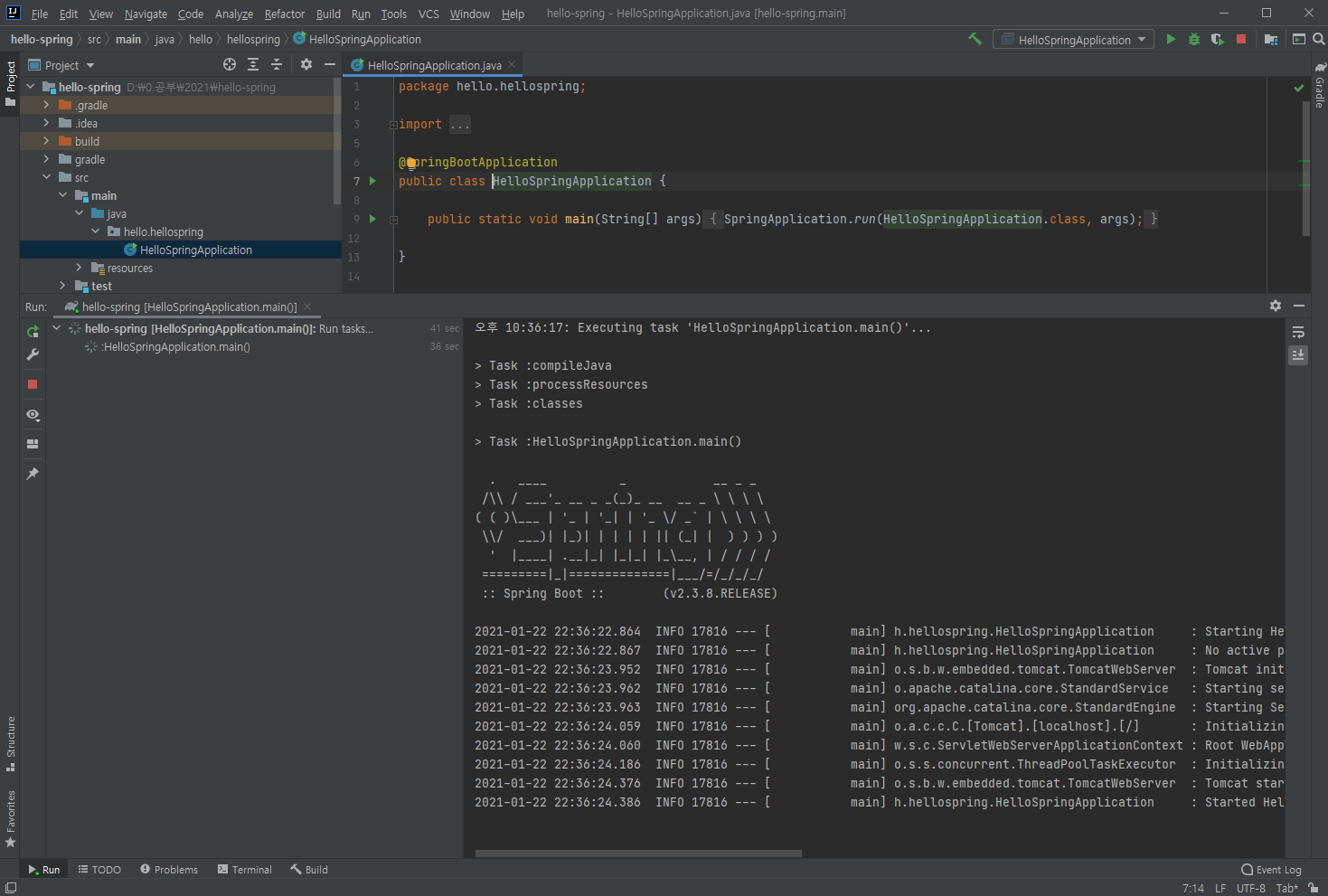Toggle tool window quick access button
Image resolution: width=1328 pixels, height=896 pixels.
tap(10, 888)
